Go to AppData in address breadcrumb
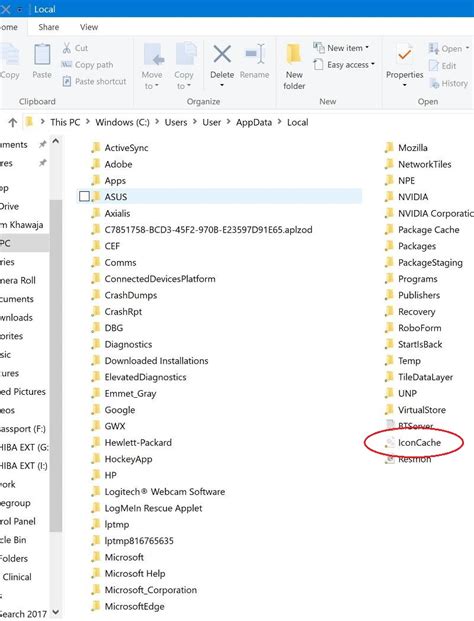This screenshot has height=621, width=474. [254, 122]
